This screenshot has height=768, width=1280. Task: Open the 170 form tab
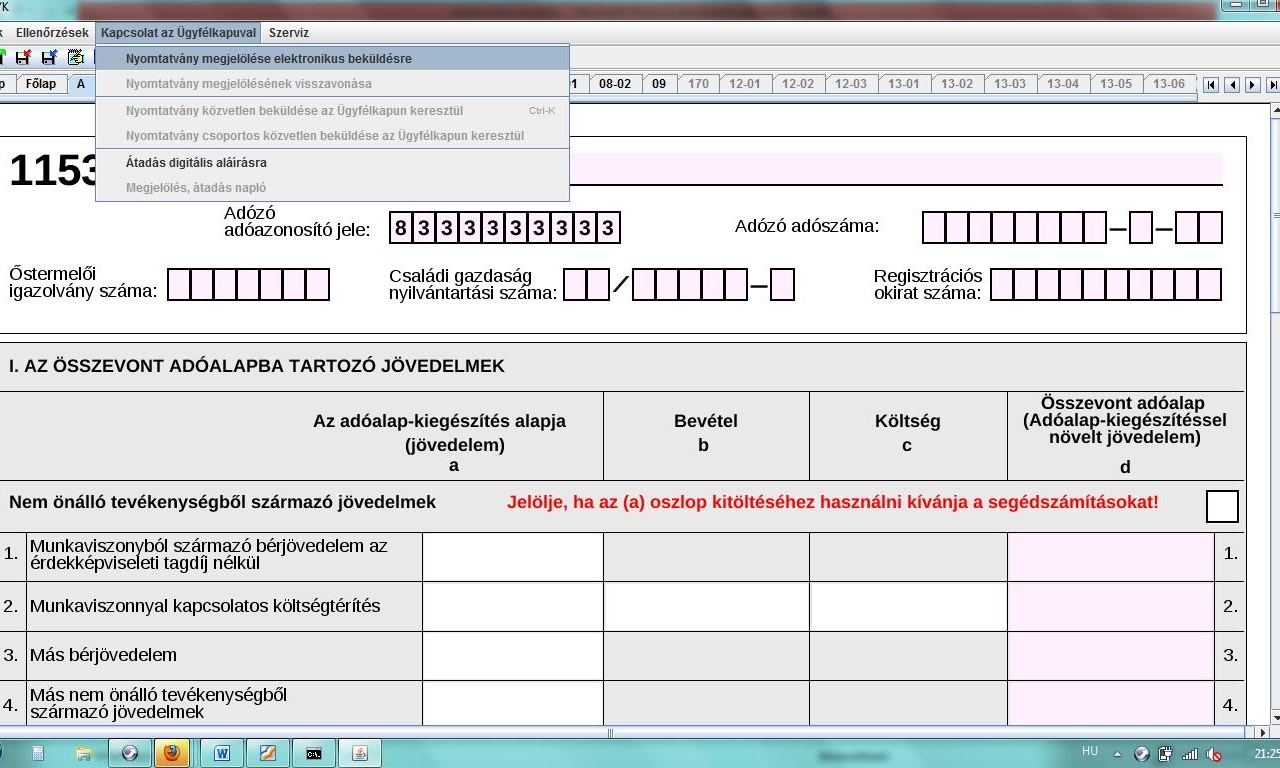click(698, 84)
